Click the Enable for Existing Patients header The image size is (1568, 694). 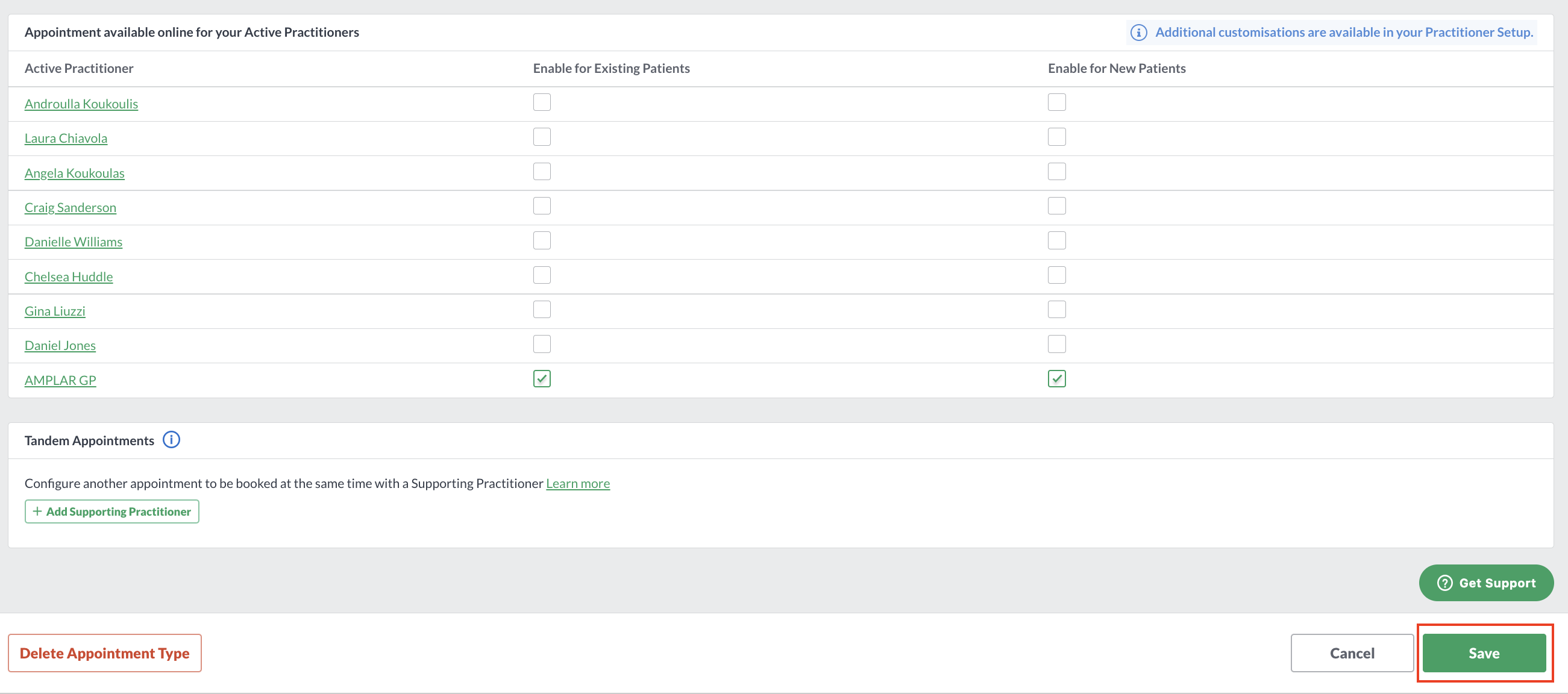pos(611,68)
